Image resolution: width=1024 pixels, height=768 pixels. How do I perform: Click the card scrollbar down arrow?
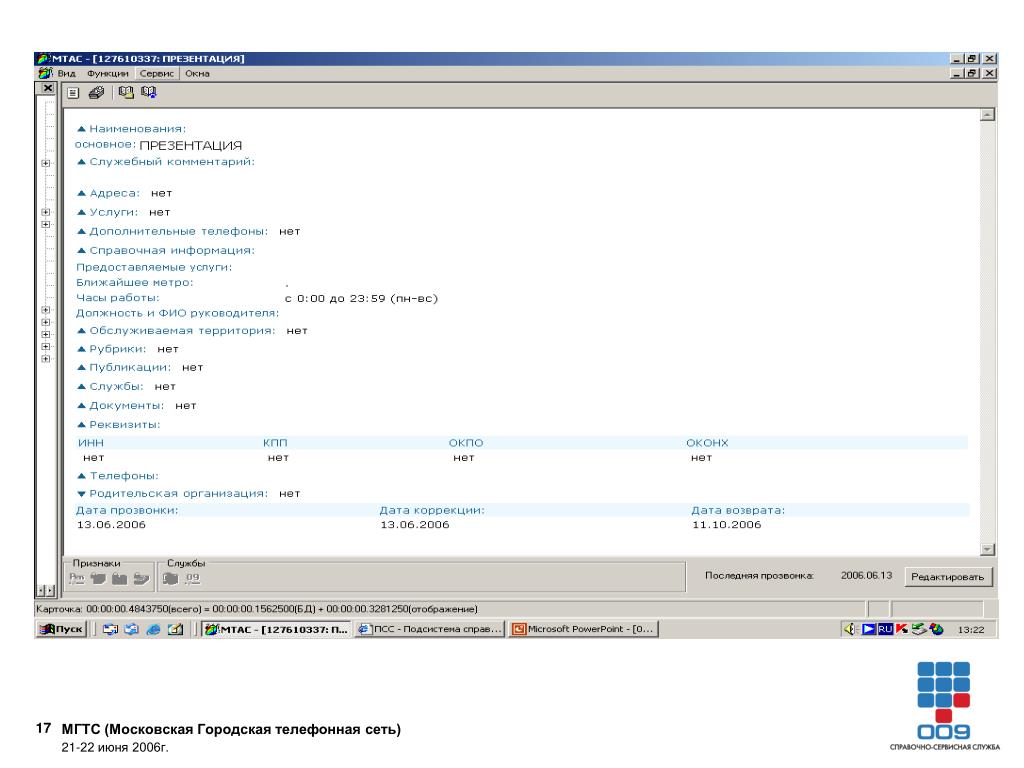pos(987,550)
